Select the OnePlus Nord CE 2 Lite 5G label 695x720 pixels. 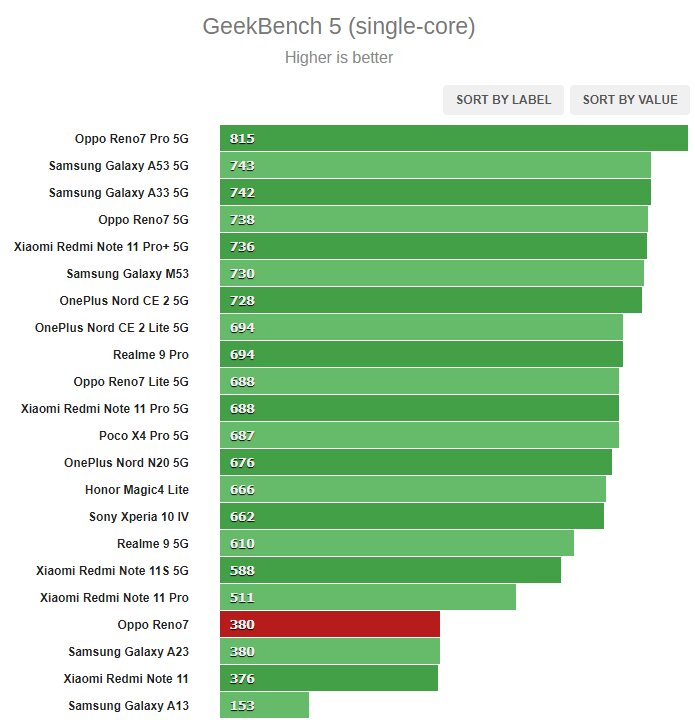click(x=112, y=327)
